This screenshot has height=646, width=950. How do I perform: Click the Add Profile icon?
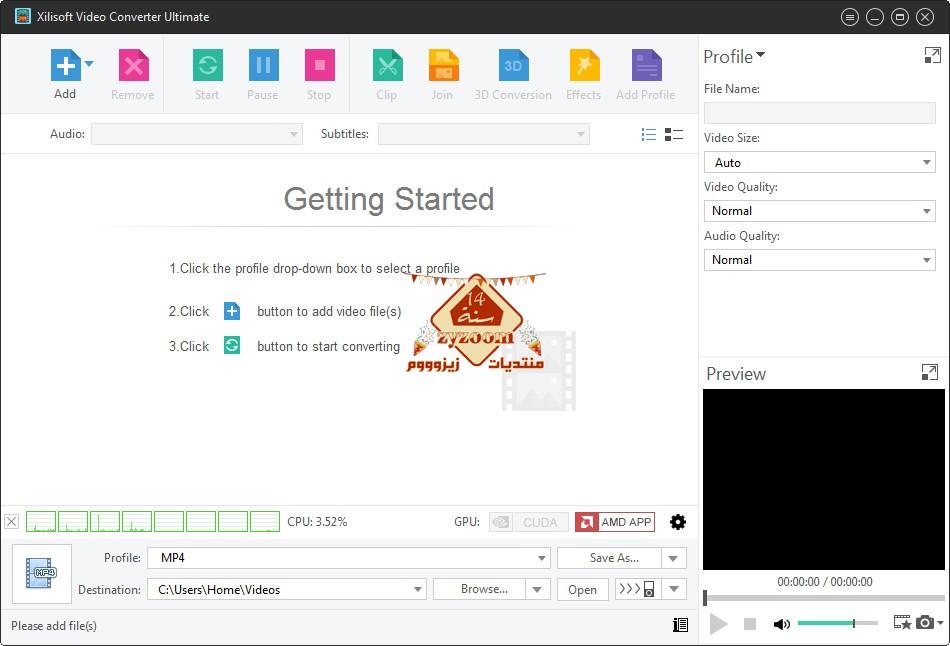tap(646, 65)
